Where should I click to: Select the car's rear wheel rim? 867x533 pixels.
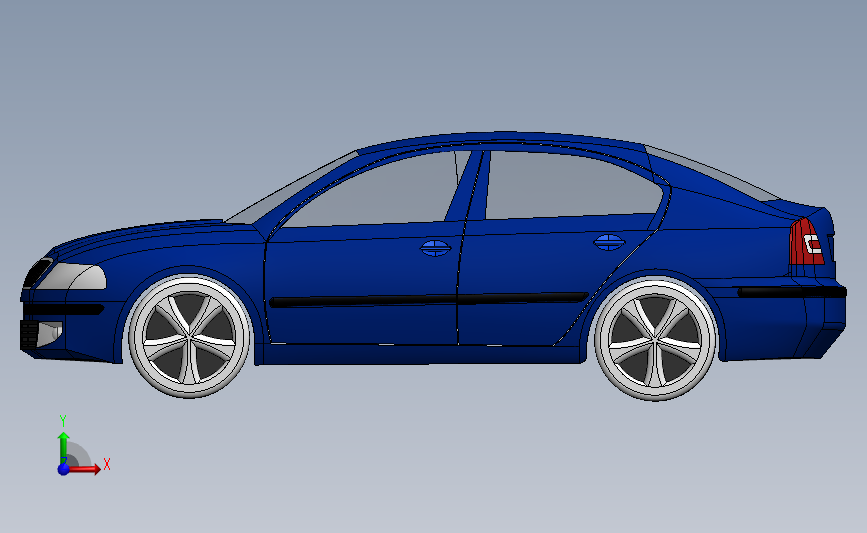click(655, 339)
